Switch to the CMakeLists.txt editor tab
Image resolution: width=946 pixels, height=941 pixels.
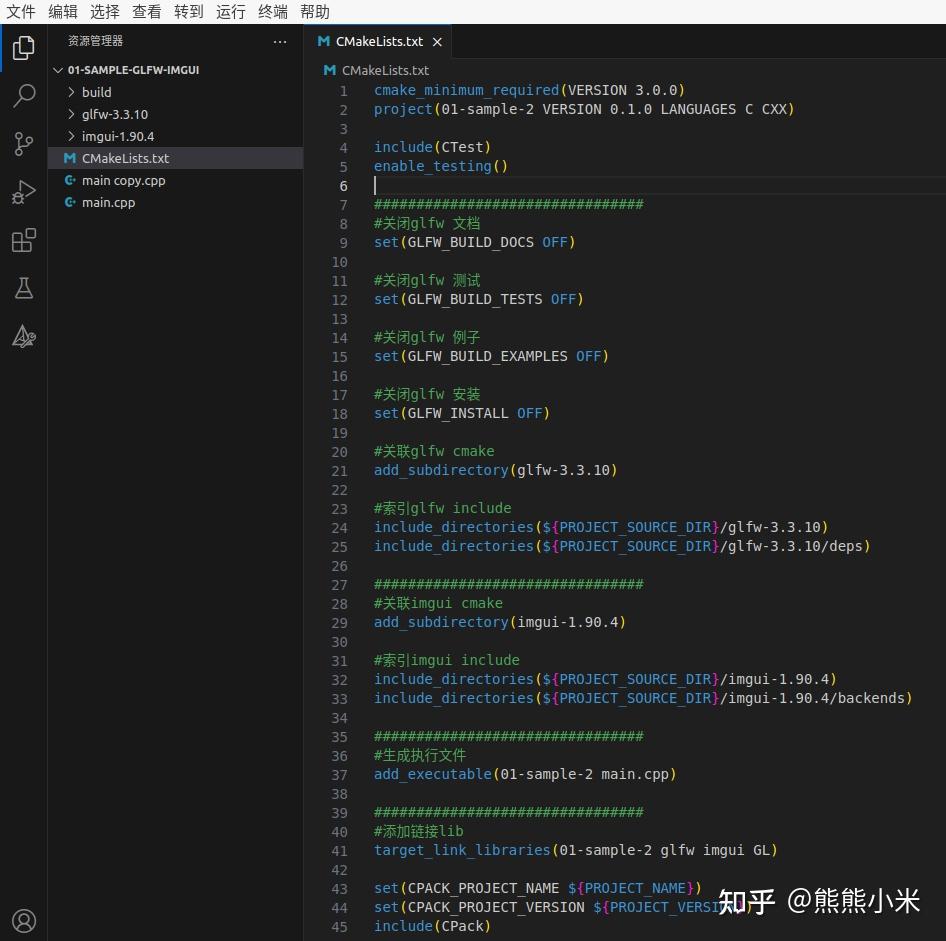click(x=378, y=41)
